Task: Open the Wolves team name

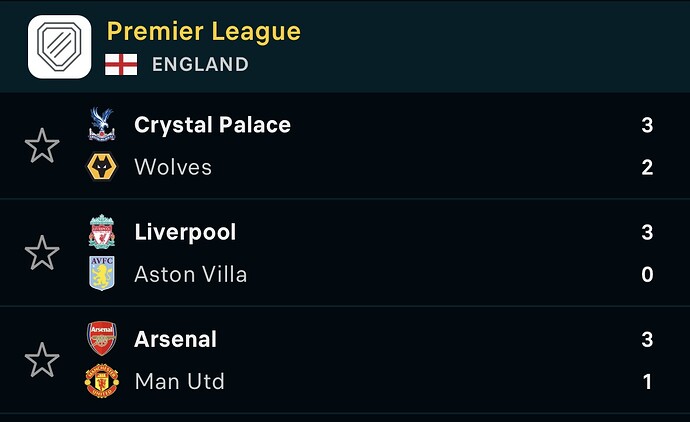Action: tap(173, 167)
